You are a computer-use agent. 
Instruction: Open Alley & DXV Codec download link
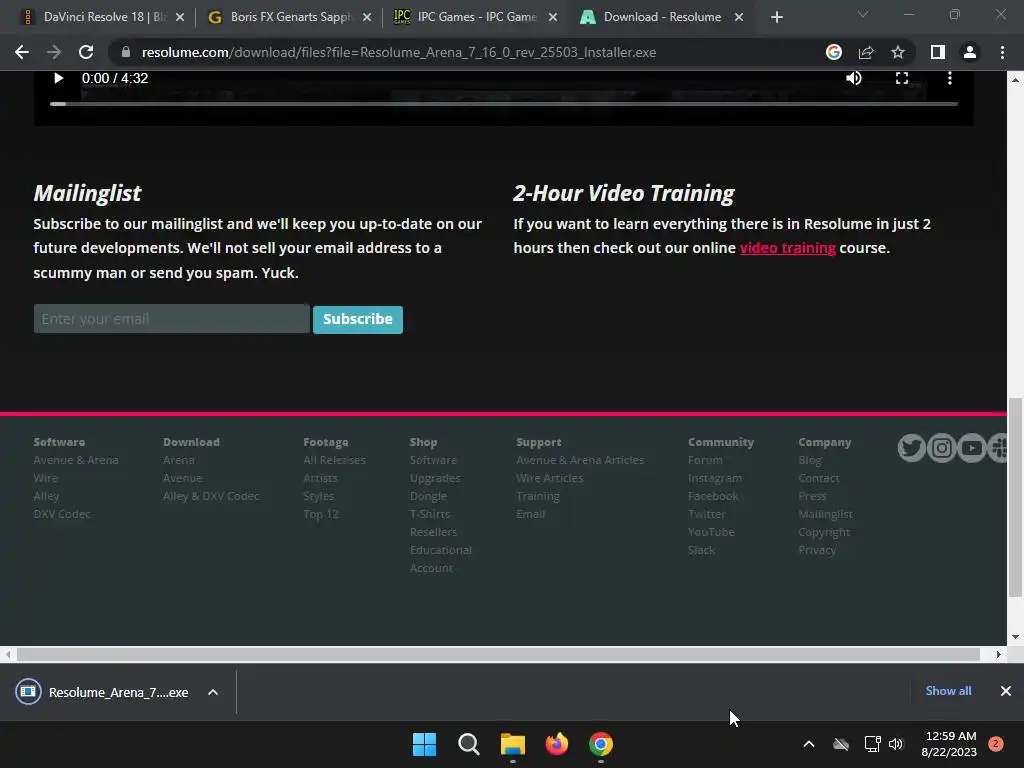pos(211,496)
